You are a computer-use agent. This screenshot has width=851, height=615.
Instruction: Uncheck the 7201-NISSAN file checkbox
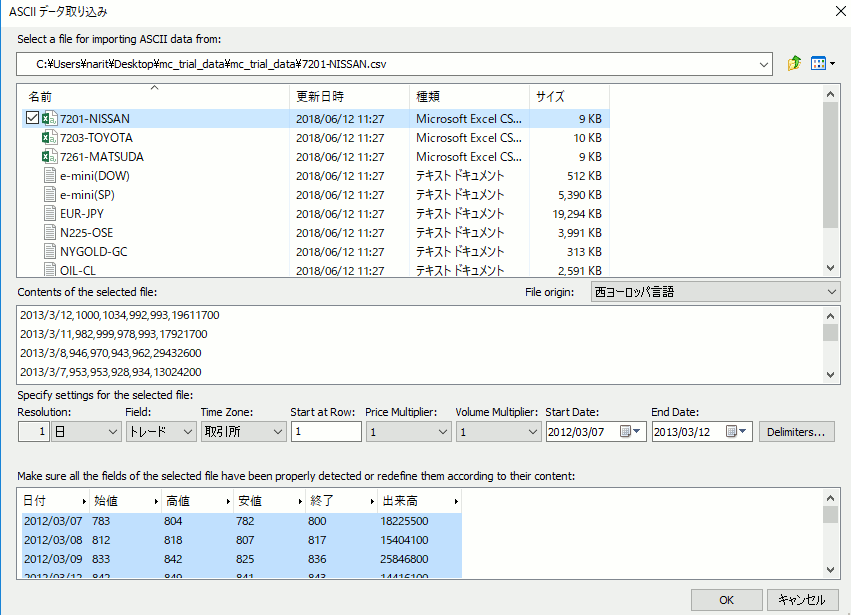pyautogui.click(x=32, y=119)
